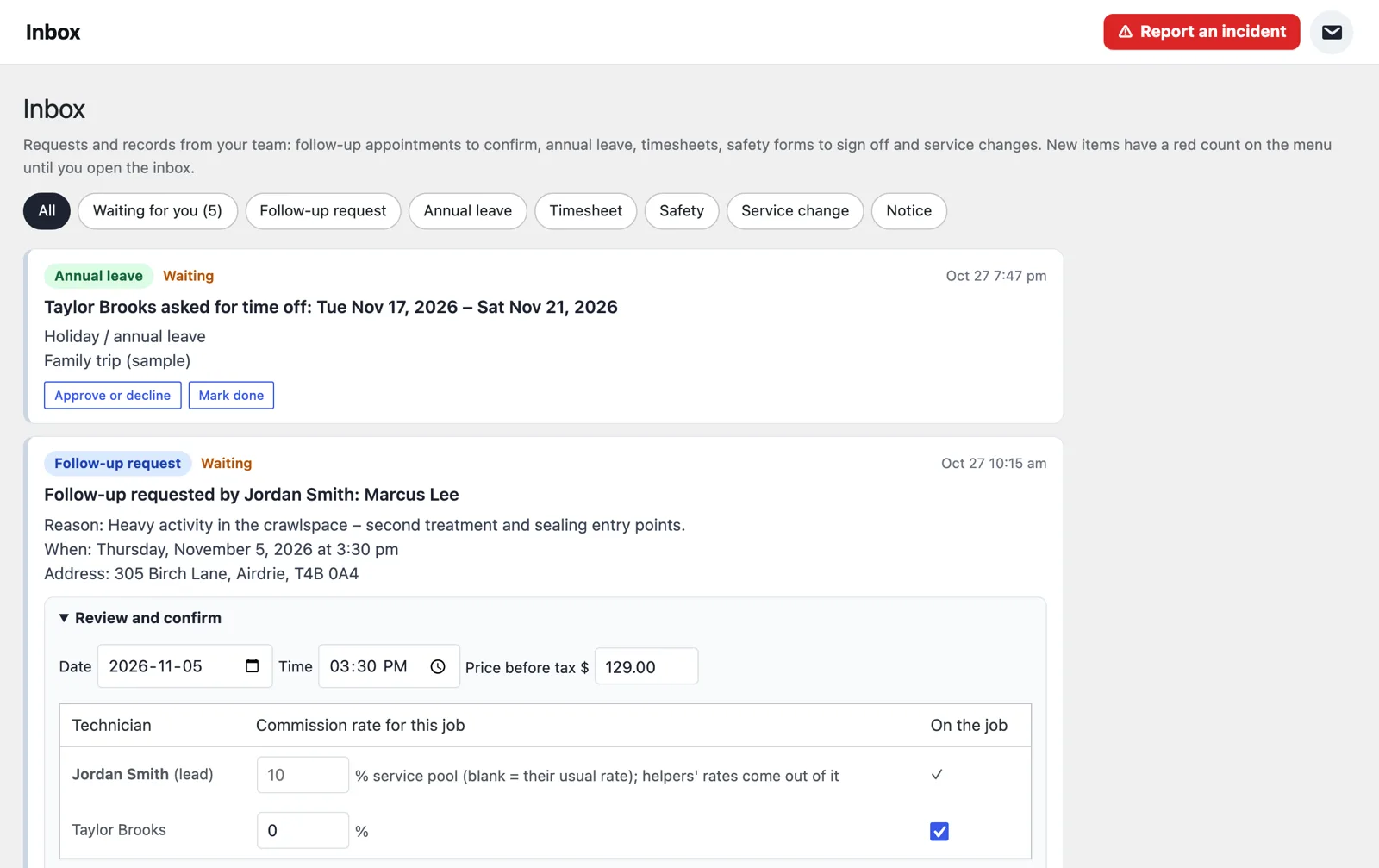Click the address line 305 Birch Lane
This screenshot has width=1379, height=868.
click(202, 573)
